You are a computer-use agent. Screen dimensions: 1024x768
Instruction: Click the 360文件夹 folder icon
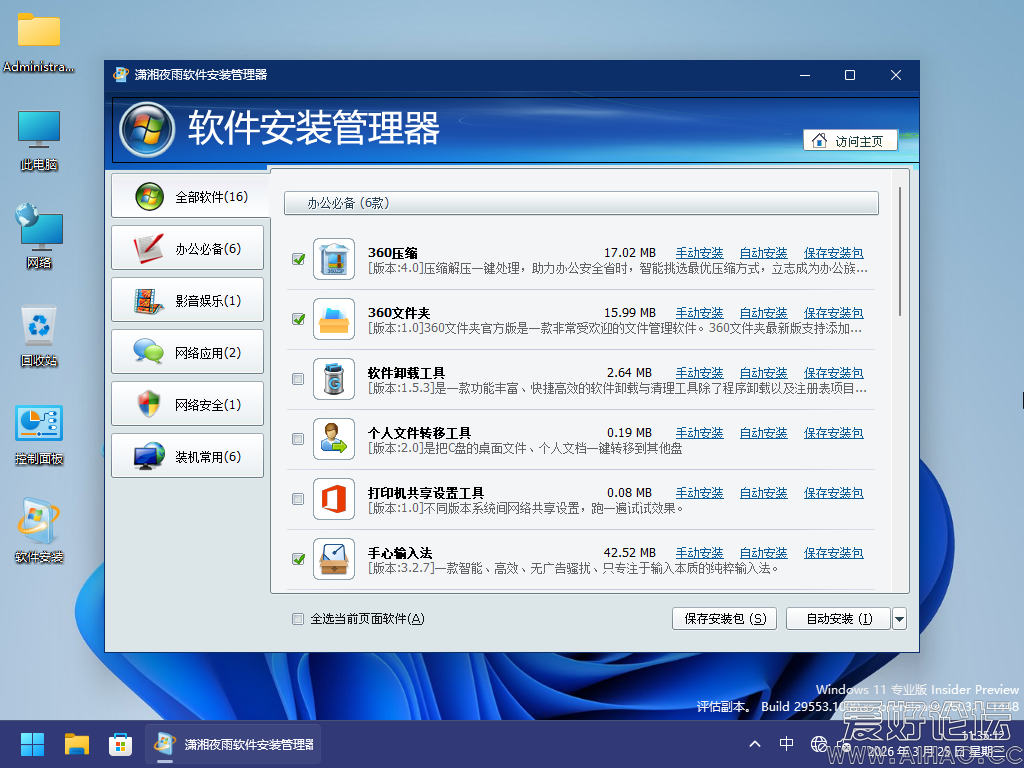(334, 319)
